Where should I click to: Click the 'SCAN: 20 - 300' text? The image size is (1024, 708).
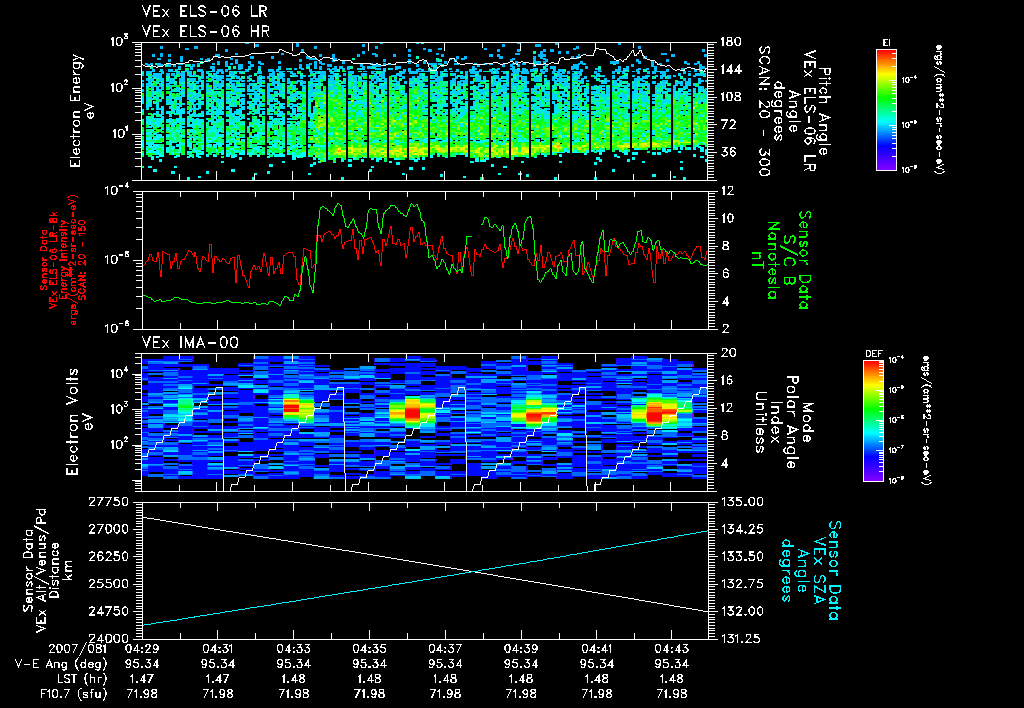pyautogui.click(x=763, y=111)
